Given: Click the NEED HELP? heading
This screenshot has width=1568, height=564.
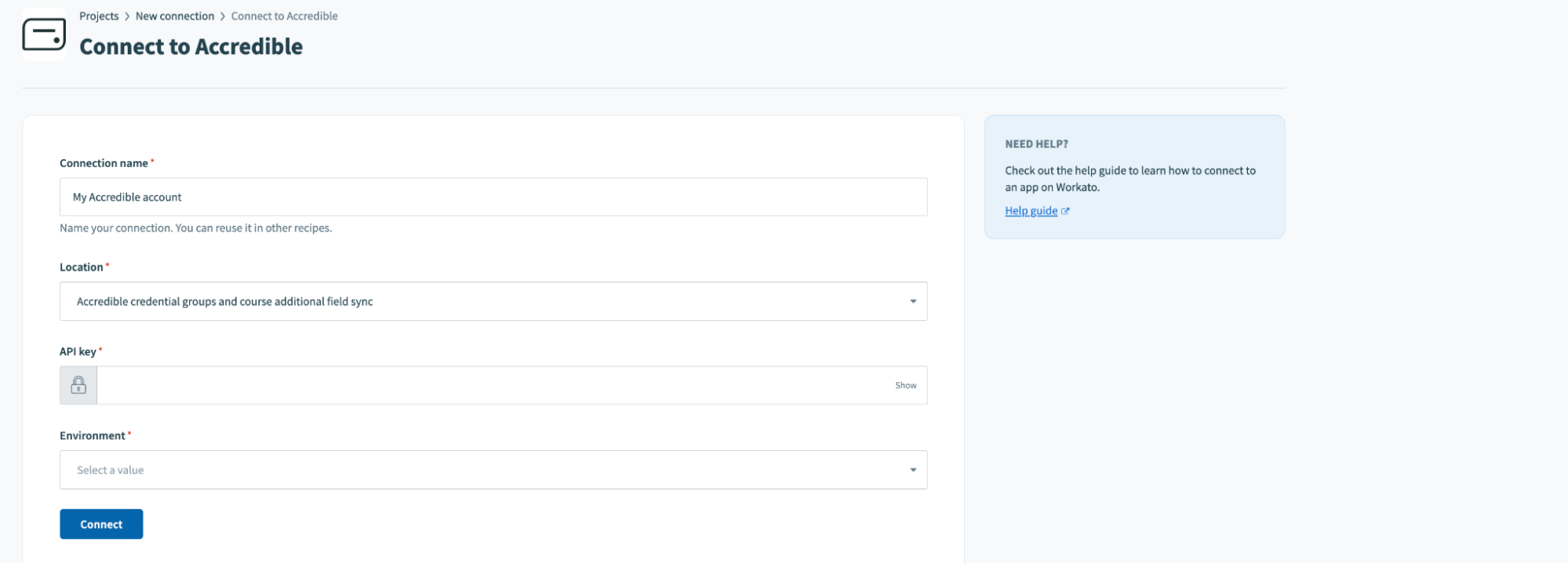Looking at the screenshot, I should (x=1036, y=144).
